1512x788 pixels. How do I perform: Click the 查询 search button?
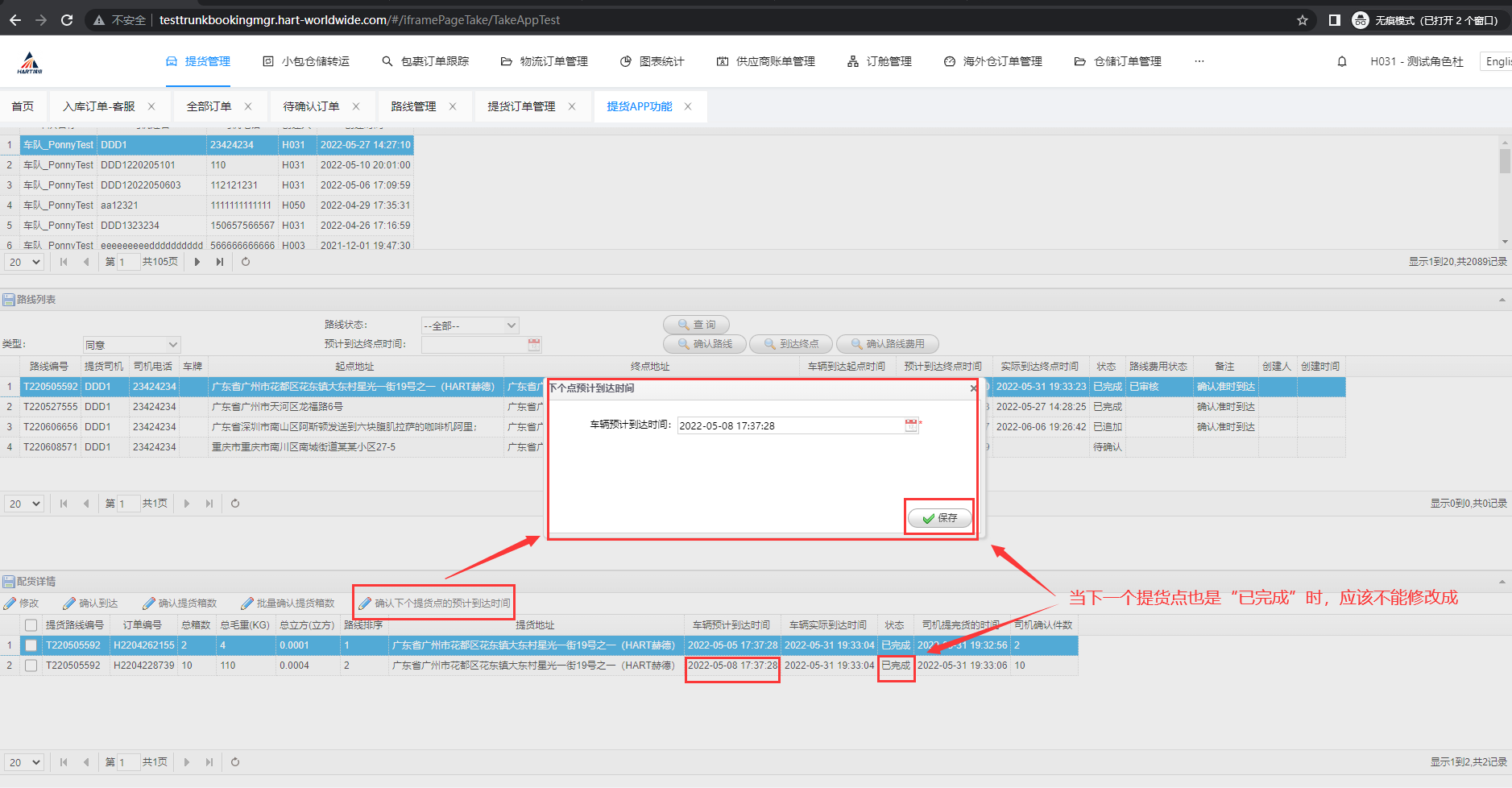(x=696, y=325)
